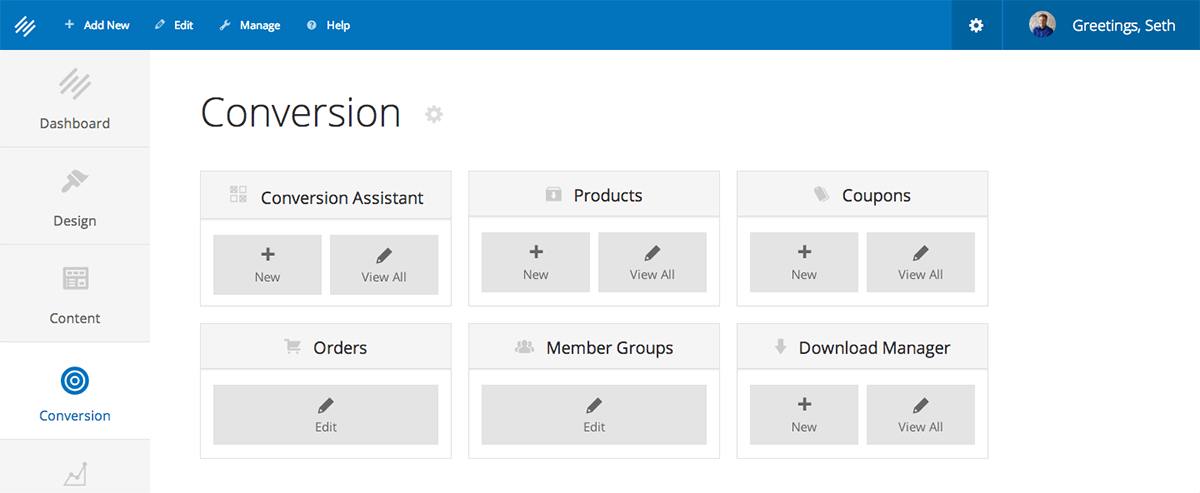The height and width of the screenshot is (493, 1200).
Task: Click the Download Manager header
Action: (x=862, y=346)
